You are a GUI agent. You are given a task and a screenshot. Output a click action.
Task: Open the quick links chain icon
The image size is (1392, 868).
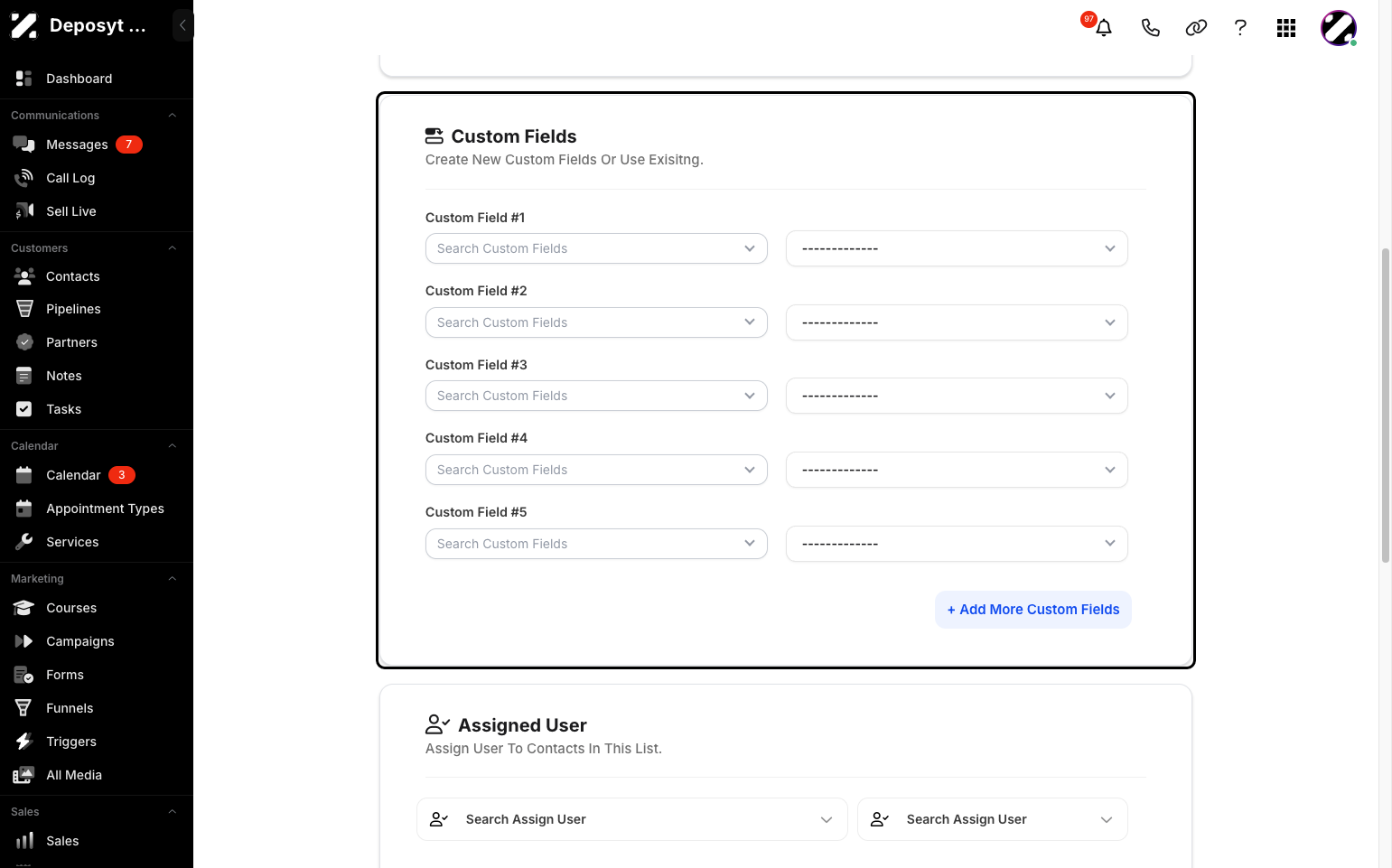[x=1196, y=28]
